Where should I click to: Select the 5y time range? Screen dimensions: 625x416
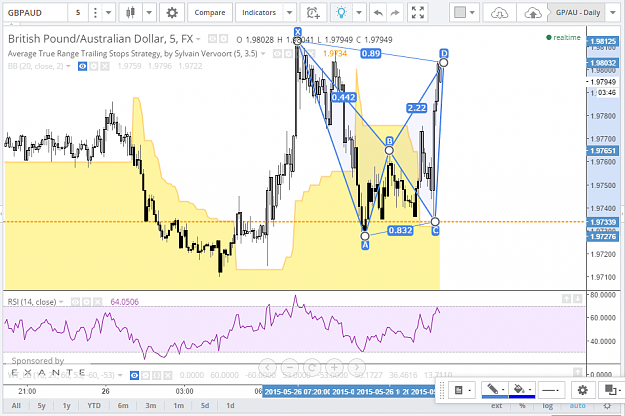(41, 406)
